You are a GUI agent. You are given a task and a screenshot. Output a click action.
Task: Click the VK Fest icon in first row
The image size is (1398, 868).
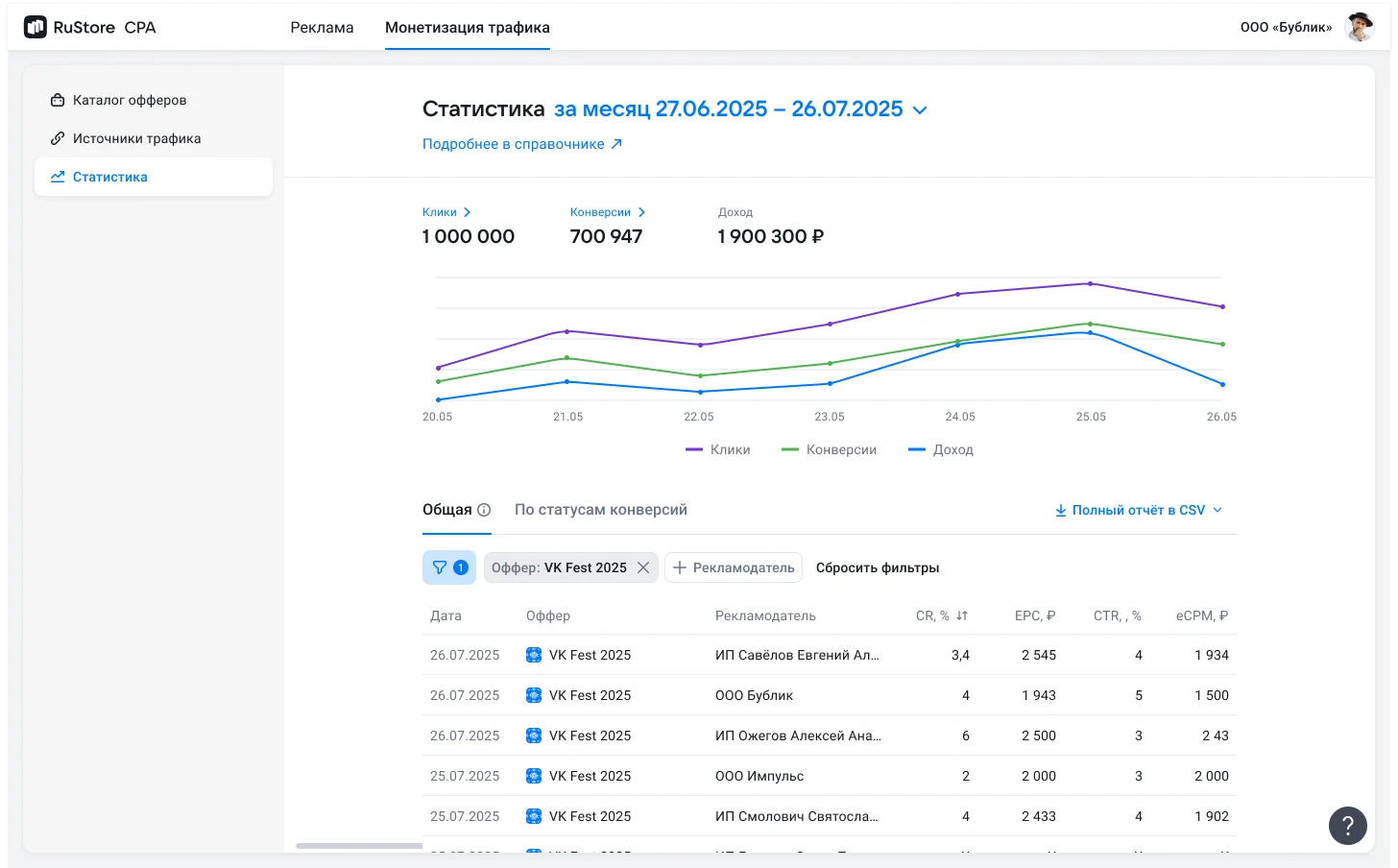(534, 655)
